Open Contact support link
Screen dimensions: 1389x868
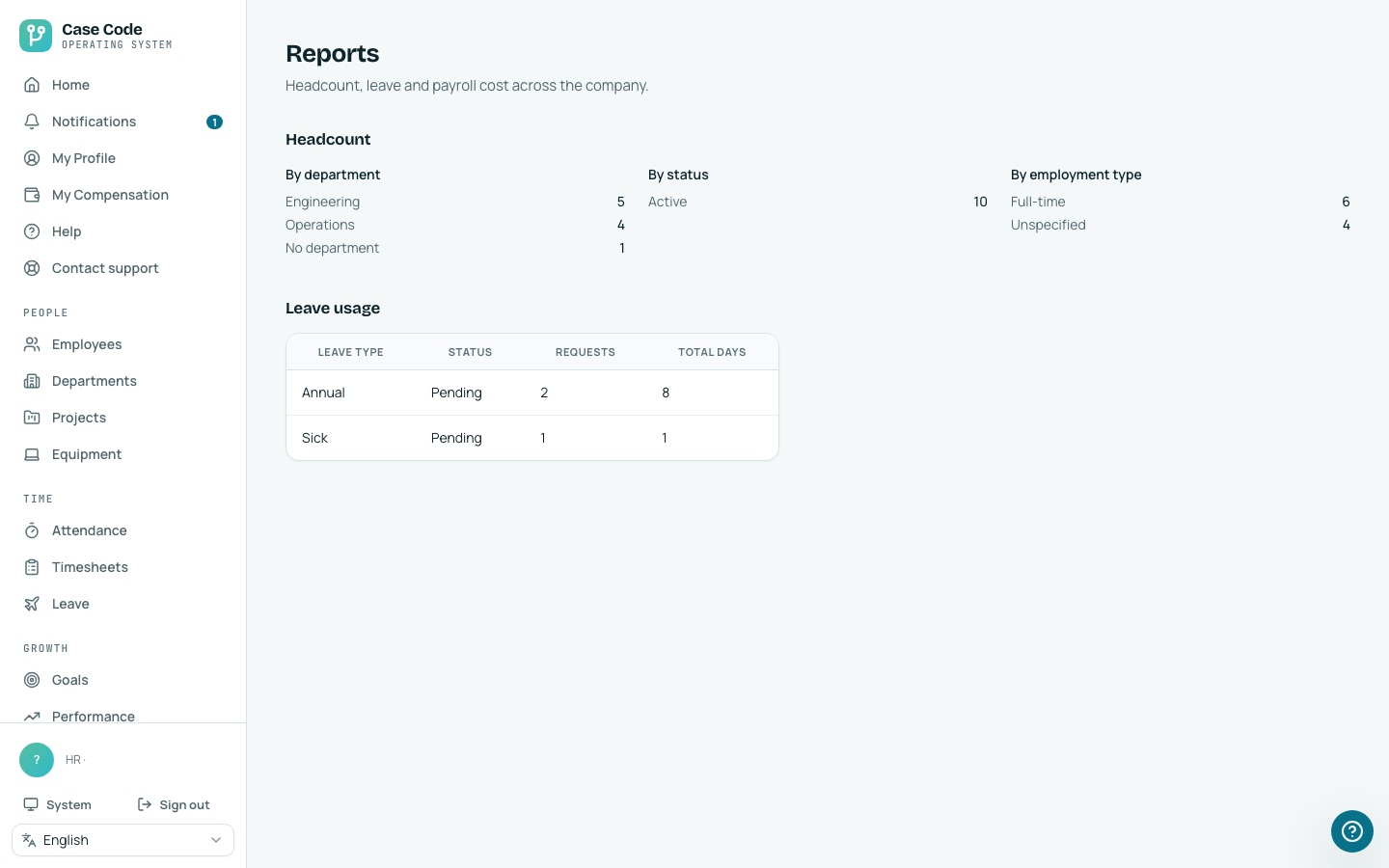[x=123, y=268]
